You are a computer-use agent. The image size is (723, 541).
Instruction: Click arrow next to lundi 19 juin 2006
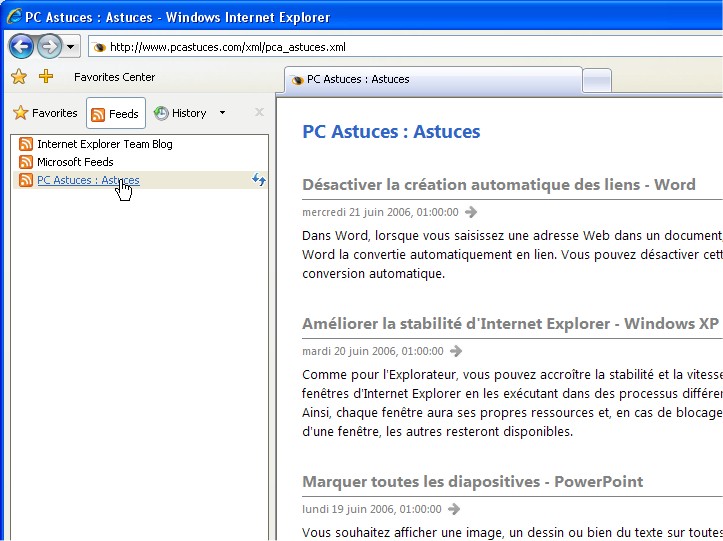coord(454,509)
